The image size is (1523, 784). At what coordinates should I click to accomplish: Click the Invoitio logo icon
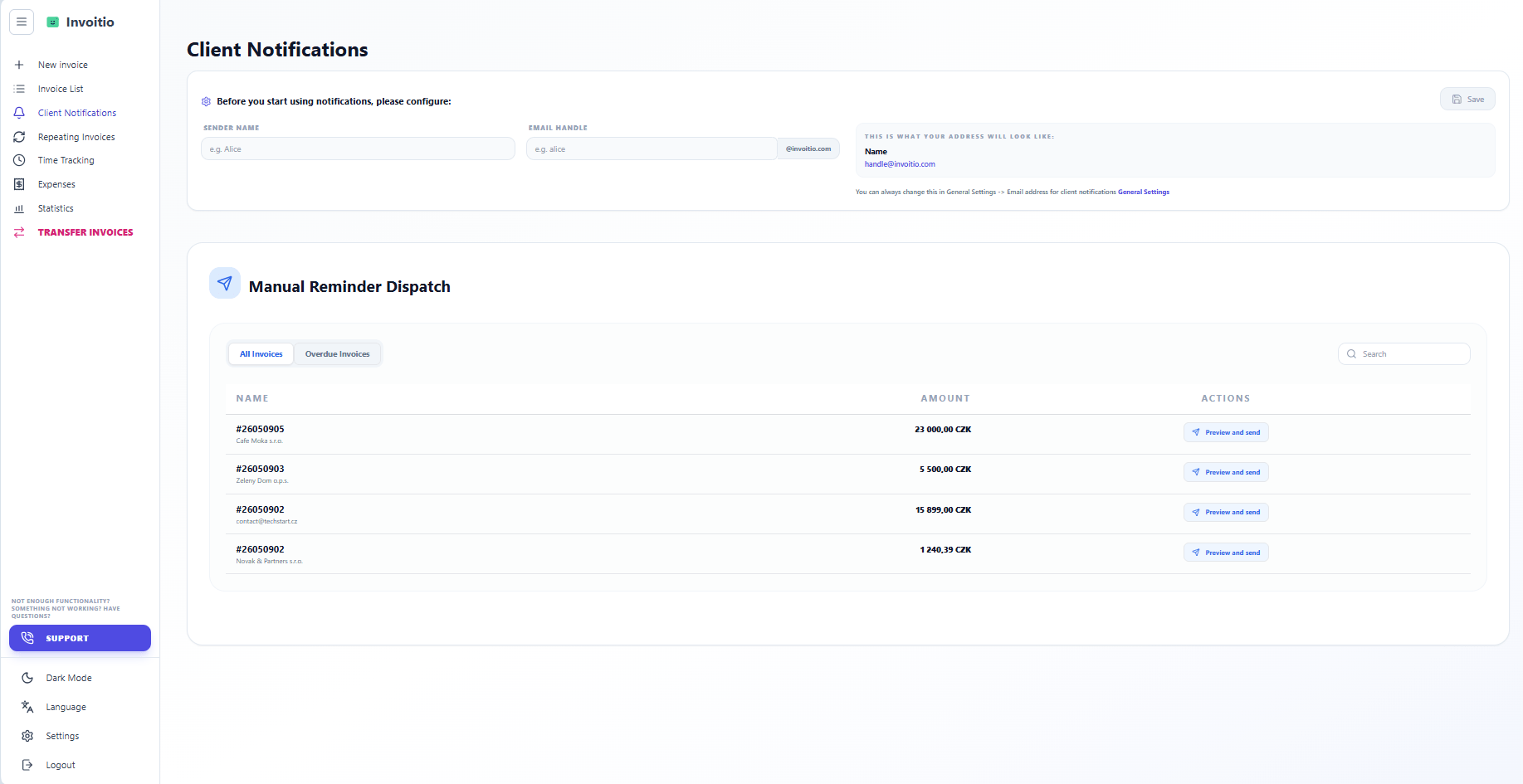53,22
